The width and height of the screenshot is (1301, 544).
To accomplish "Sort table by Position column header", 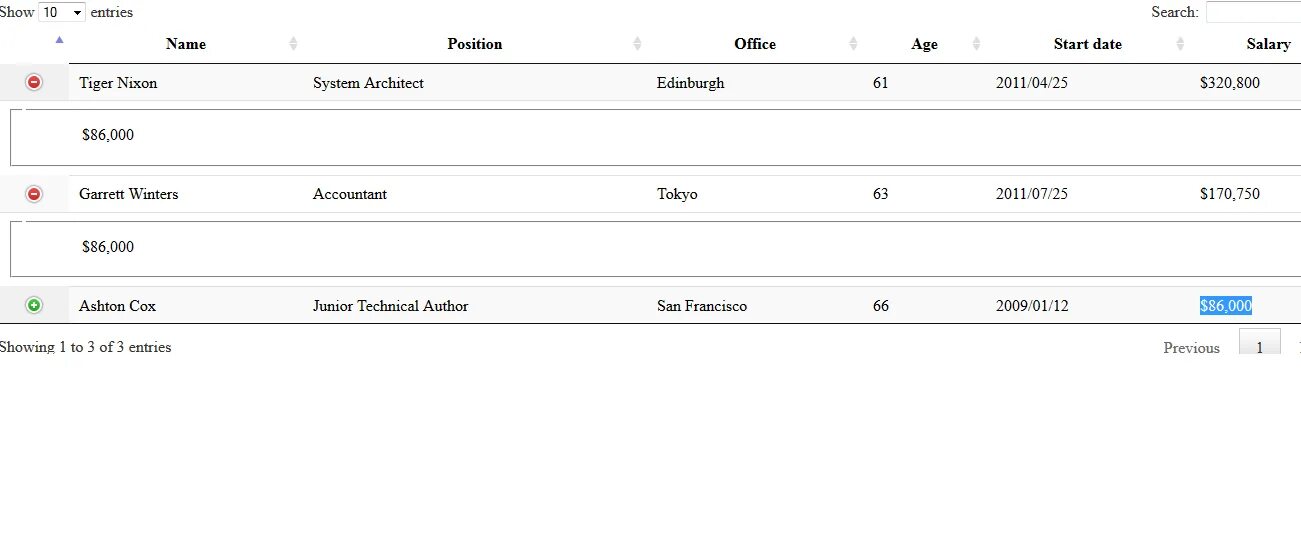I will point(474,44).
